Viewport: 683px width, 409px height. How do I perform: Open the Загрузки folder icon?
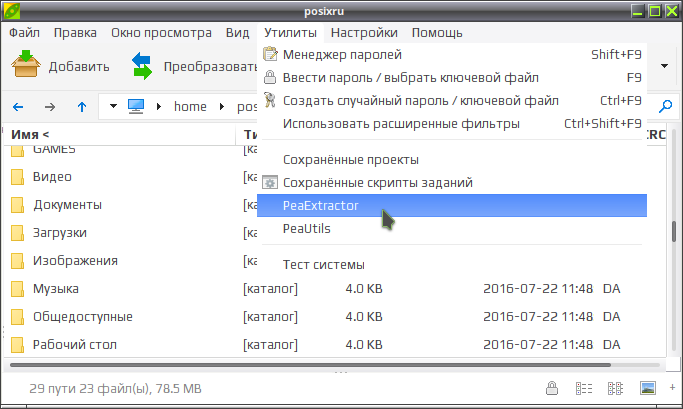pyautogui.click(x=17, y=233)
